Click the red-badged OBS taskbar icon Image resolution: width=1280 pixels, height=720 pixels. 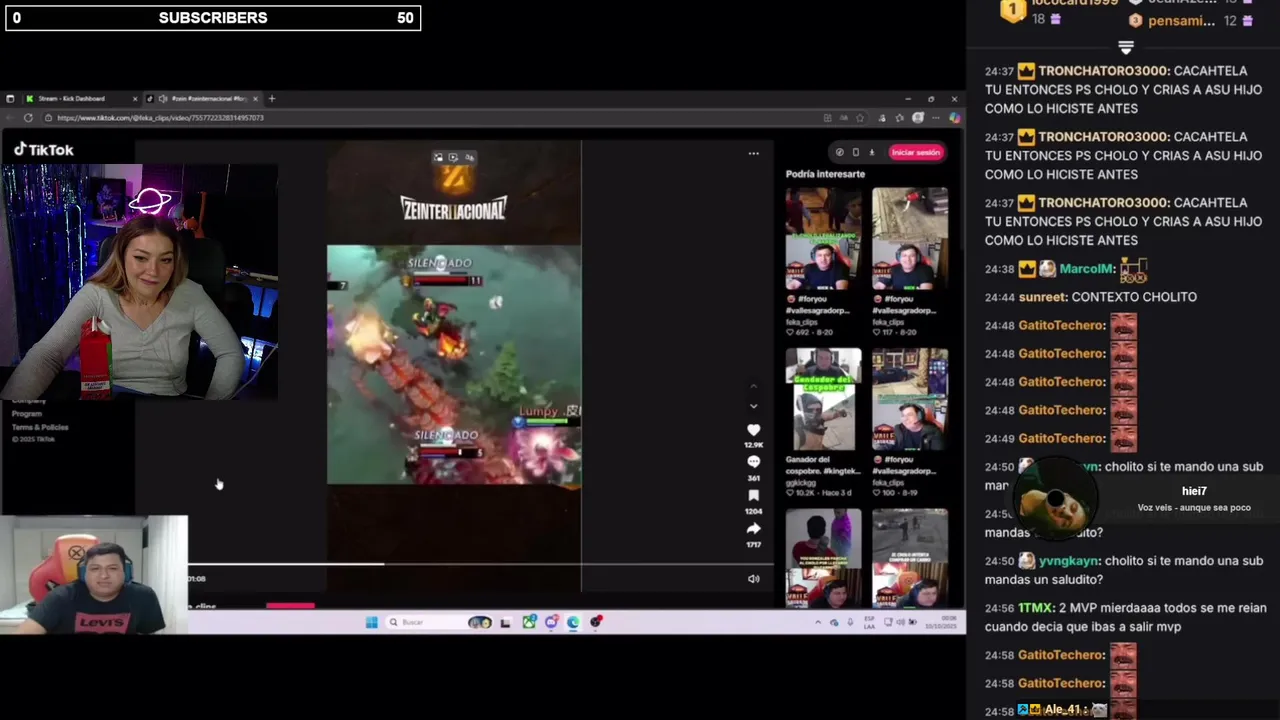(x=595, y=622)
